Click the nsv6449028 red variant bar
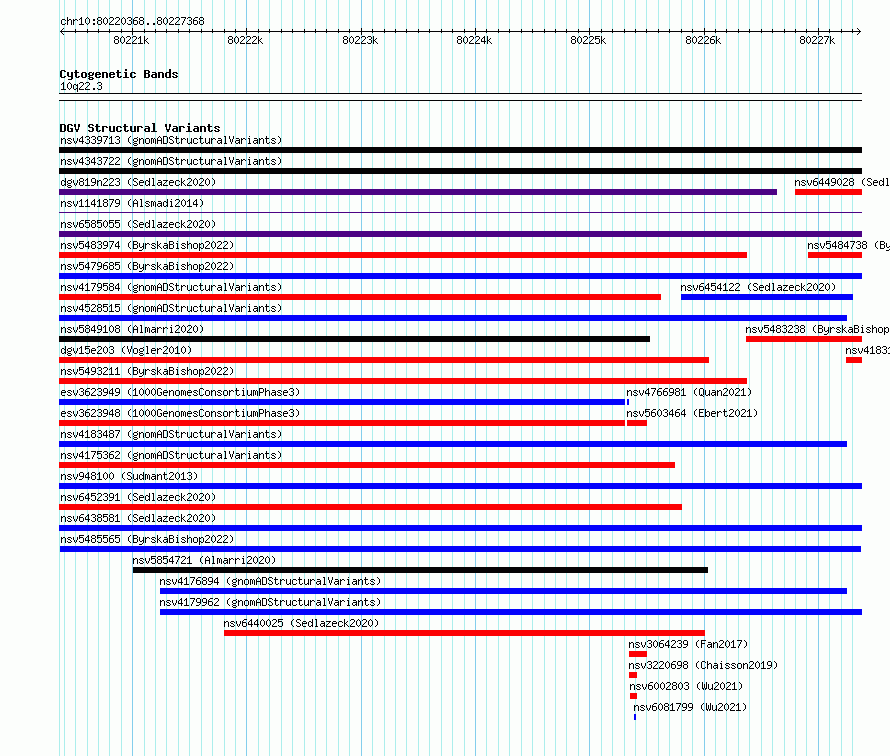890x756 pixels. point(828,192)
